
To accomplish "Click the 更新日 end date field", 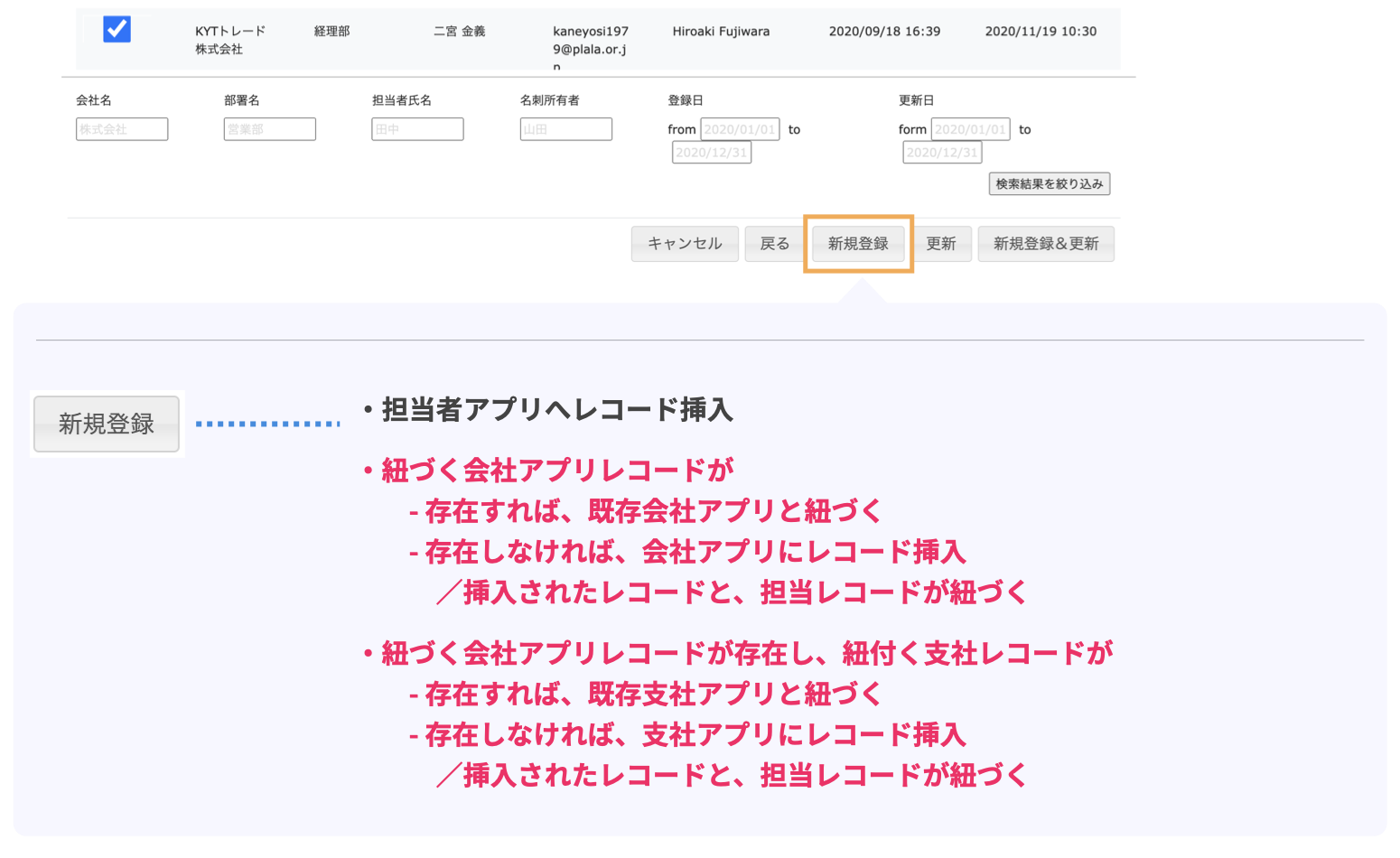I will [x=942, y=153].
